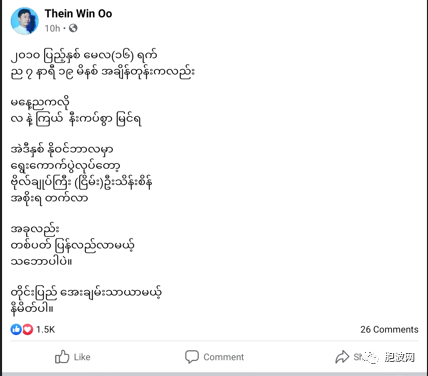Click the line mentioning ဦးသိန်းစိန်

[82, 183]
